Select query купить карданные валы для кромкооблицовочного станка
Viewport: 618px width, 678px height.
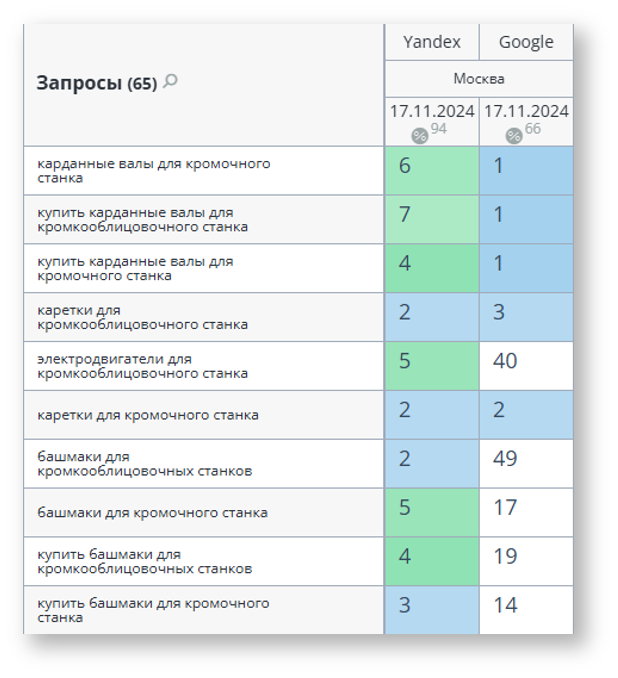coord(142,220)
